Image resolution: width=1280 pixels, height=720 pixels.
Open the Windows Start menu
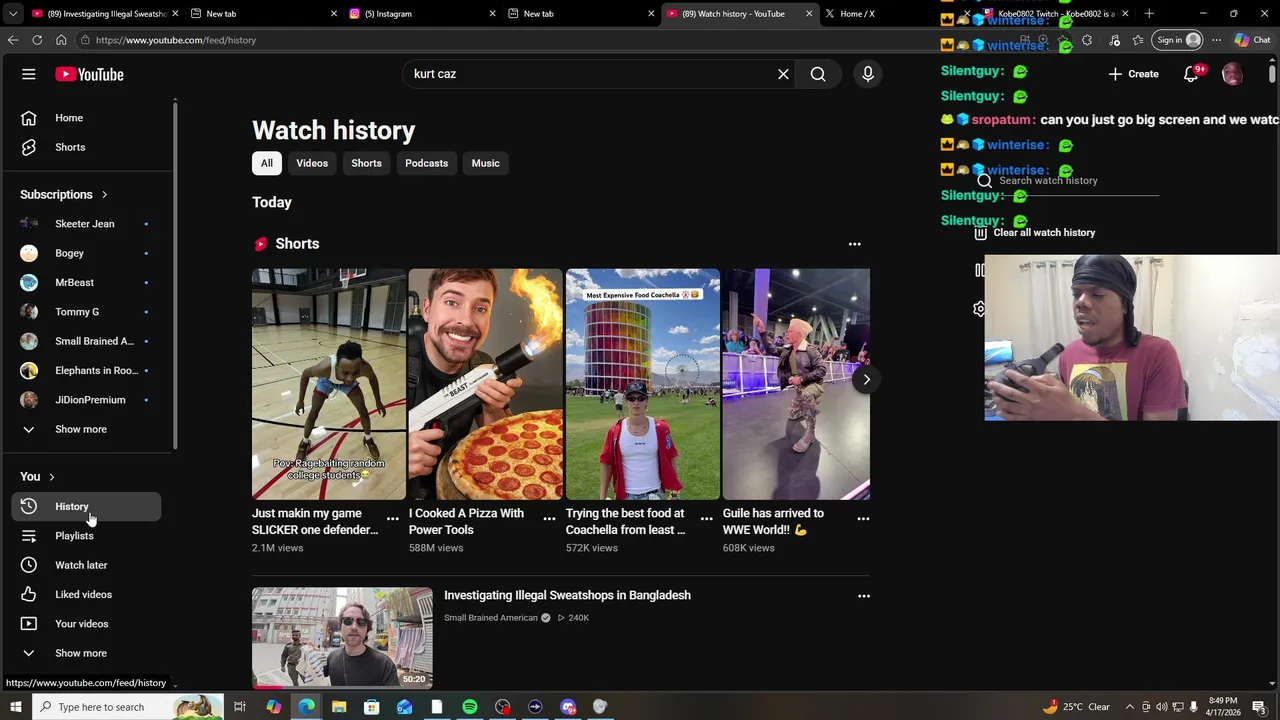pos(15,707)
